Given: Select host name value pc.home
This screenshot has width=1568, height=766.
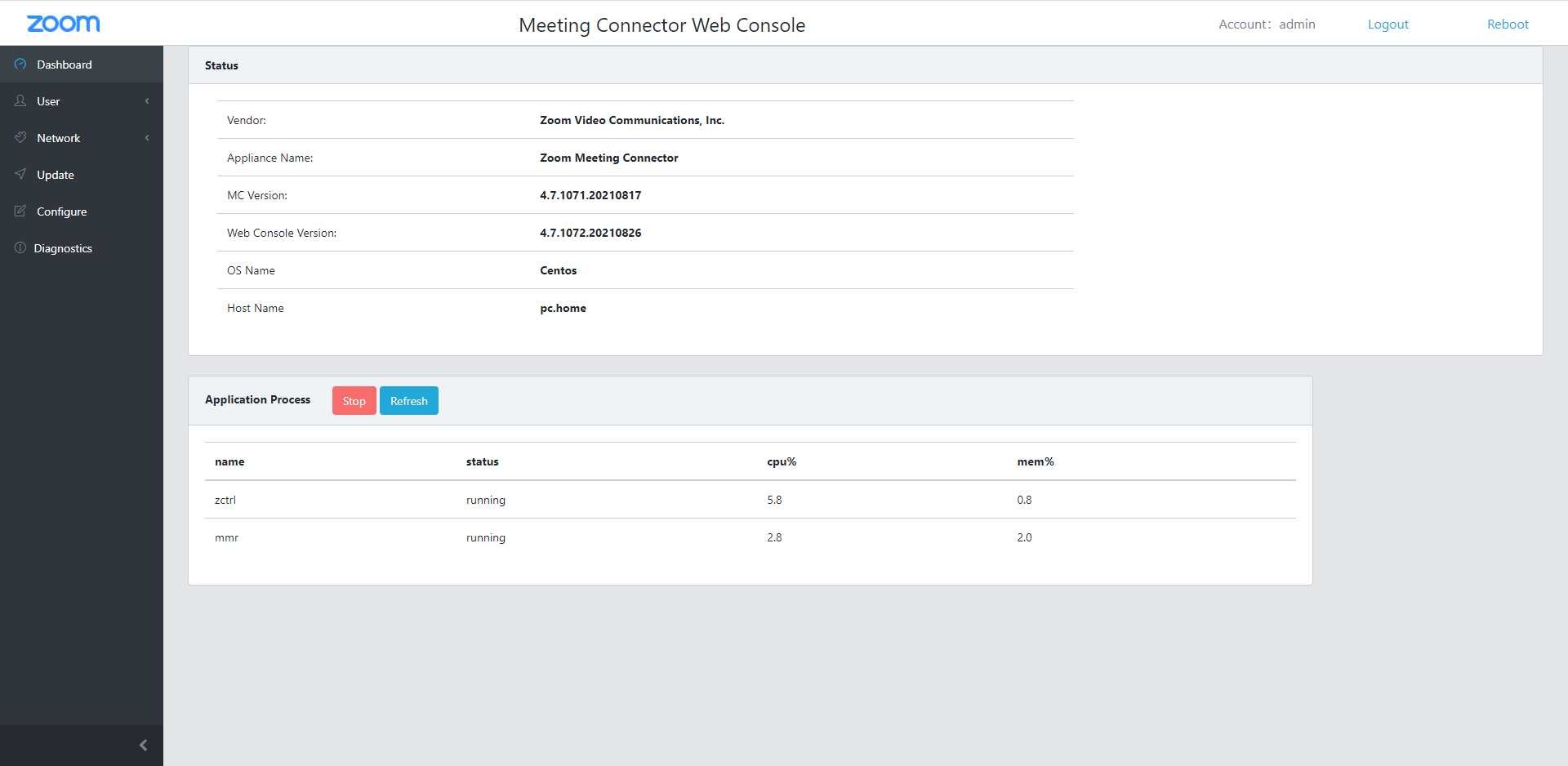Looking at the screenshot, I should pos(563,308).
